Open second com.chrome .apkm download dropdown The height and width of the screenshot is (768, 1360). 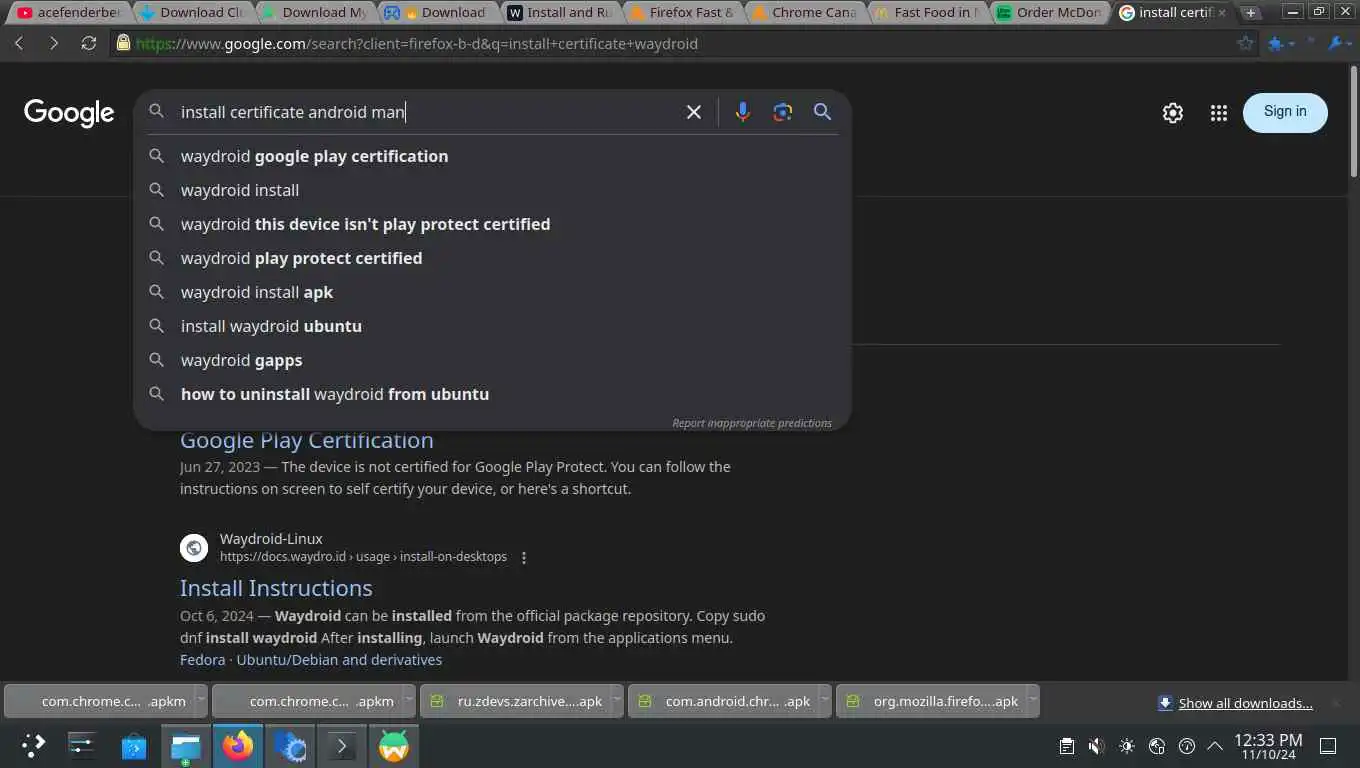click(x=408, y=701)
